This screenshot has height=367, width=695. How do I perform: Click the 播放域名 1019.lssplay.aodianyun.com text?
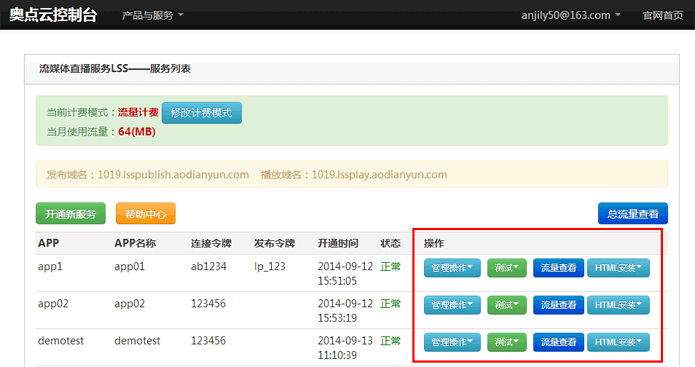[354, 175]
